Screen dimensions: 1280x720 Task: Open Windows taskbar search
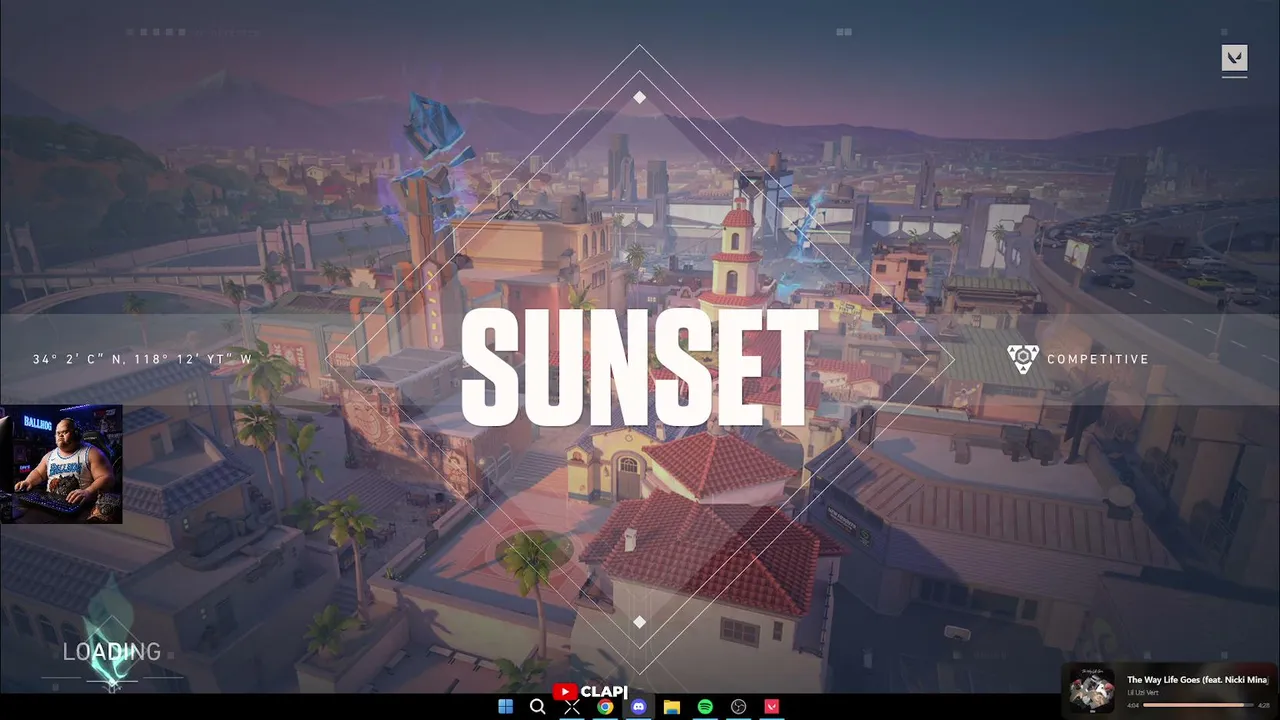(x=538, y=707)
